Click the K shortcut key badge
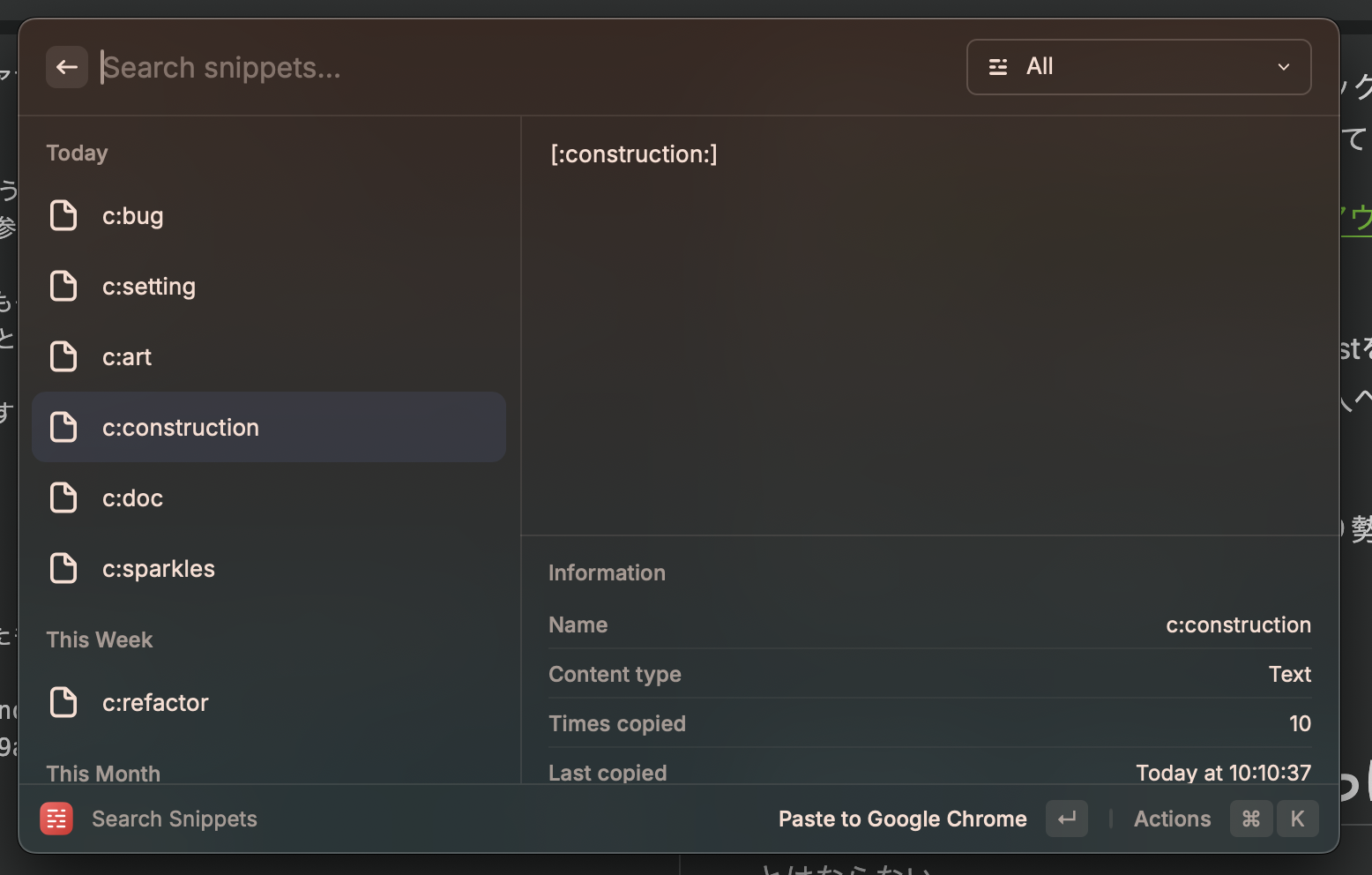This screenshot has height=875, width=1372. coord(1297,819)
